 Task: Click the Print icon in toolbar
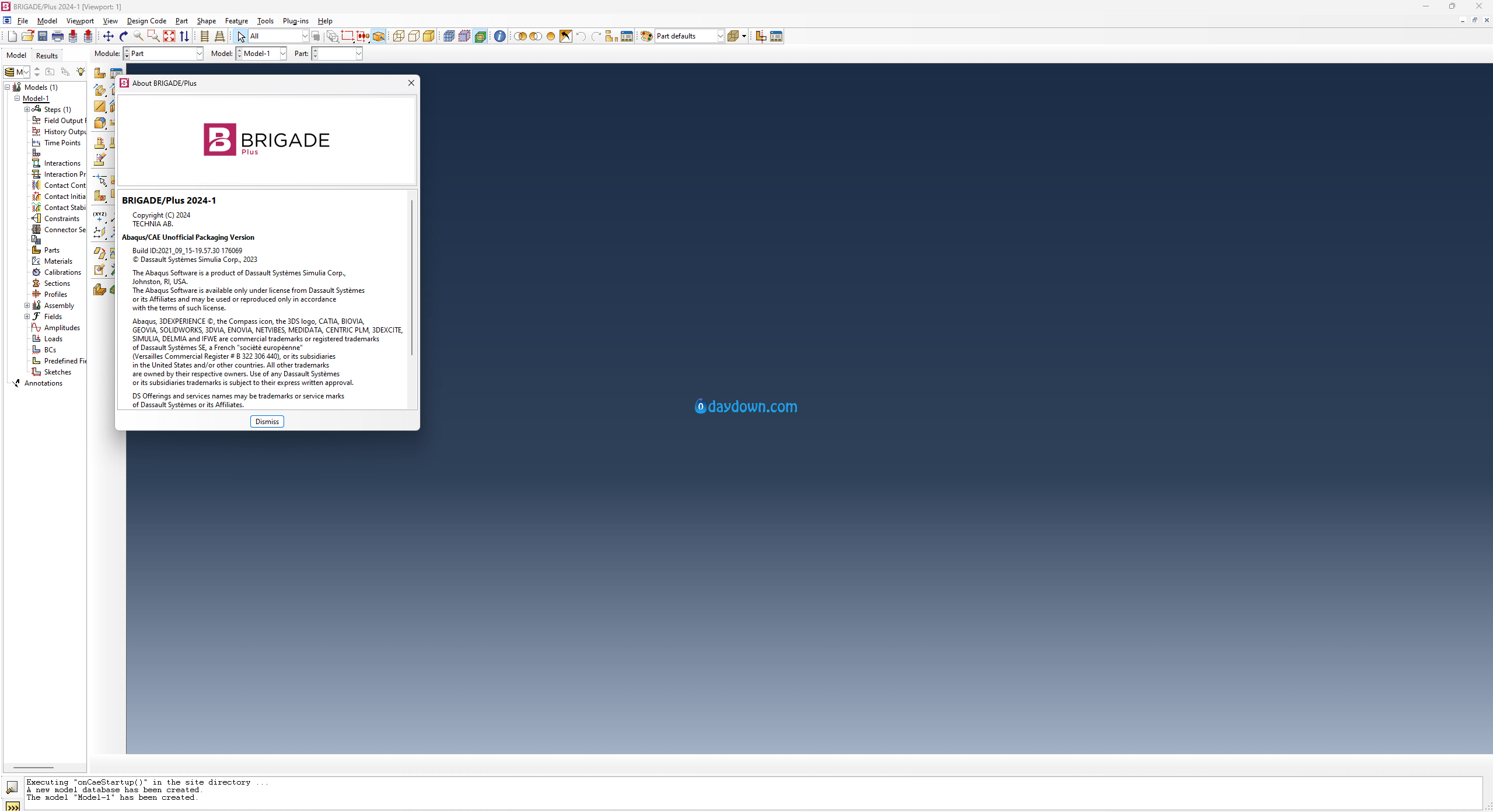pyautogui.click(x=58, y=36)
